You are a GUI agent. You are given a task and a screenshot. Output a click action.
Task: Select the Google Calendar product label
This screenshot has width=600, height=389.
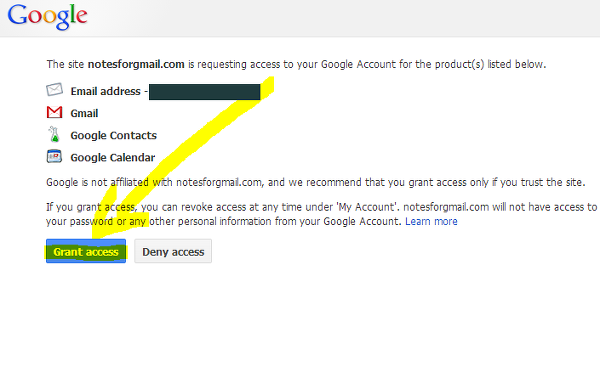click(x=112, y=158)
